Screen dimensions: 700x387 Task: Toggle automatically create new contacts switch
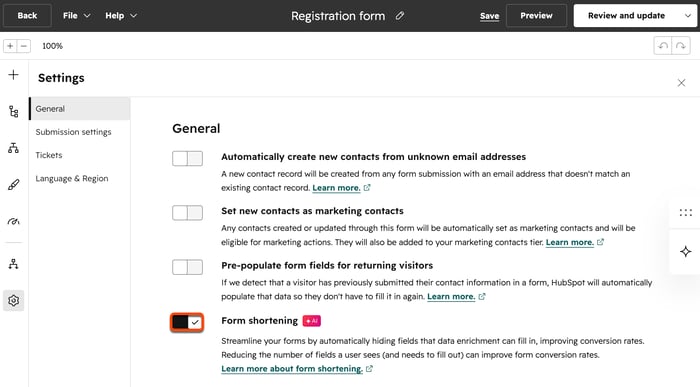[188, 158]
